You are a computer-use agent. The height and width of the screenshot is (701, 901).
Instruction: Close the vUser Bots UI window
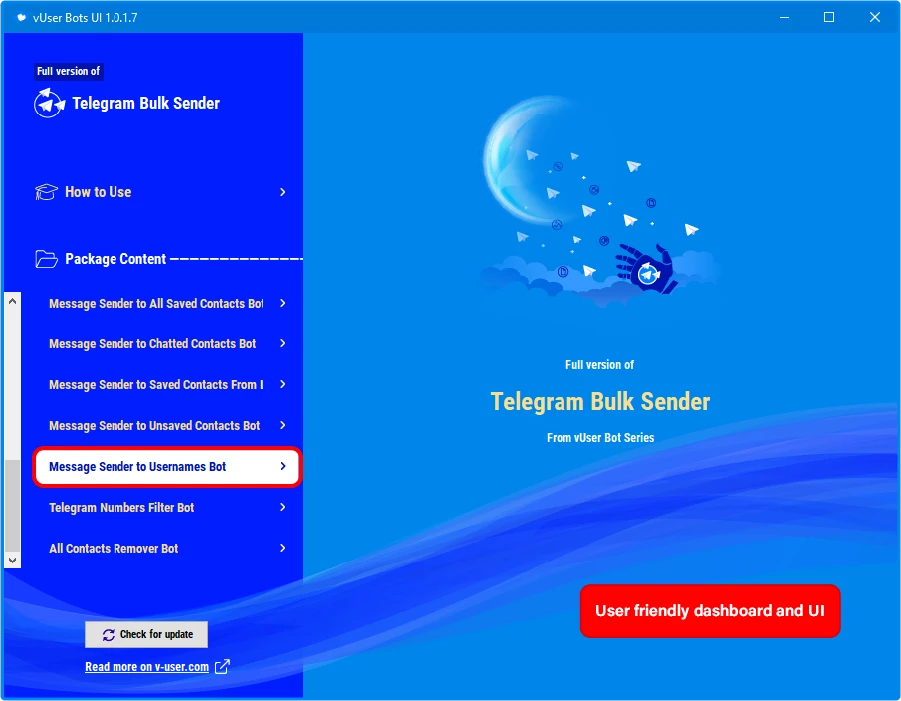tap(875, 17)
